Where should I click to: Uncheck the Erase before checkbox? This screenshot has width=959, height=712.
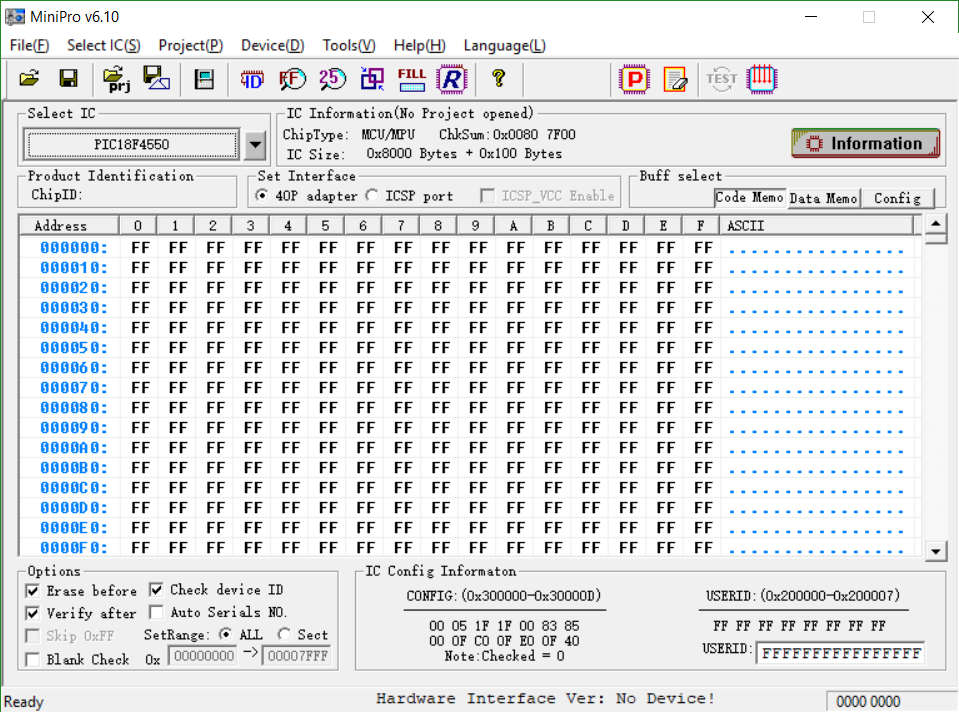[x=33, y=591]
